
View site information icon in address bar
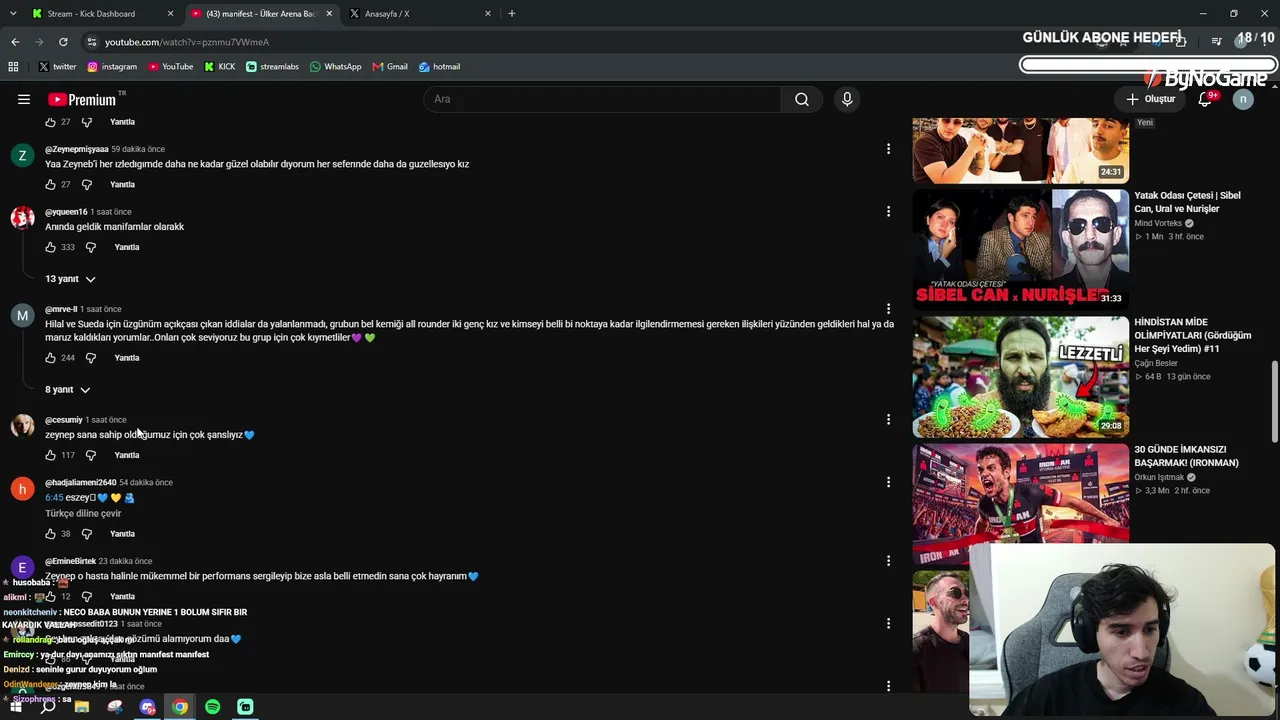coord(91,42)
